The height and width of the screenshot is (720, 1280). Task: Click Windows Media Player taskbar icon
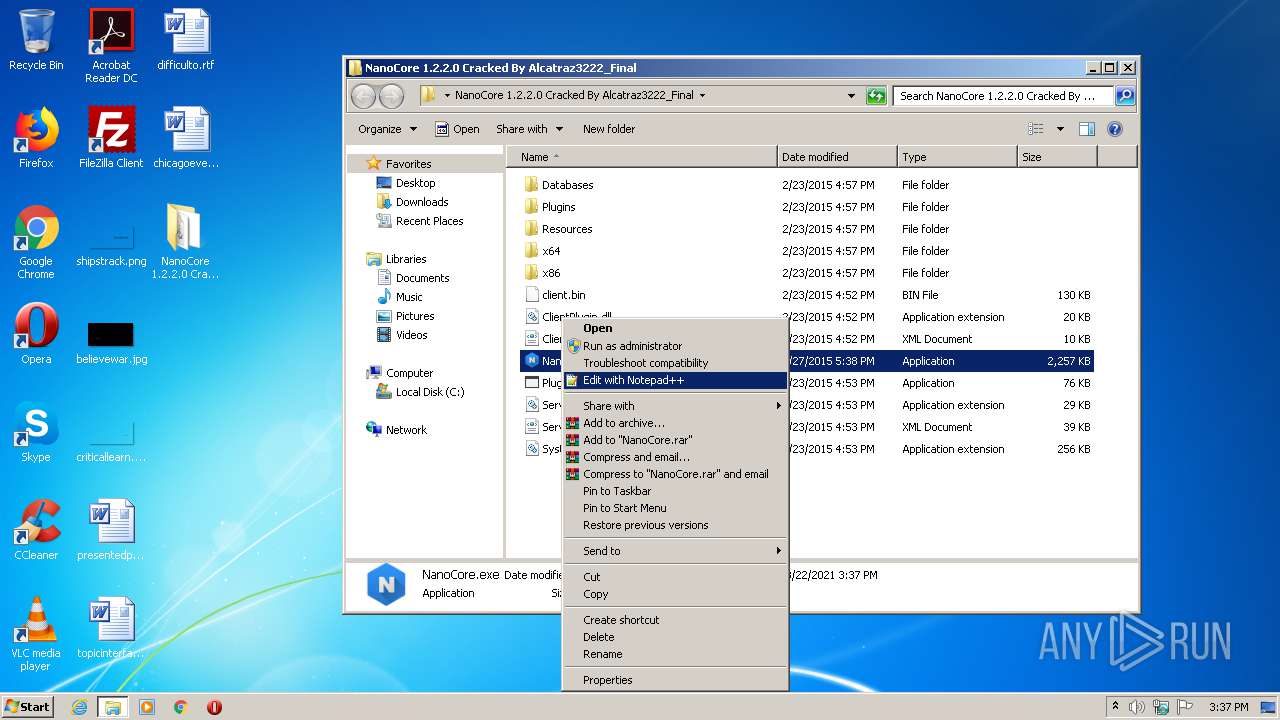(x=147, y=707)
